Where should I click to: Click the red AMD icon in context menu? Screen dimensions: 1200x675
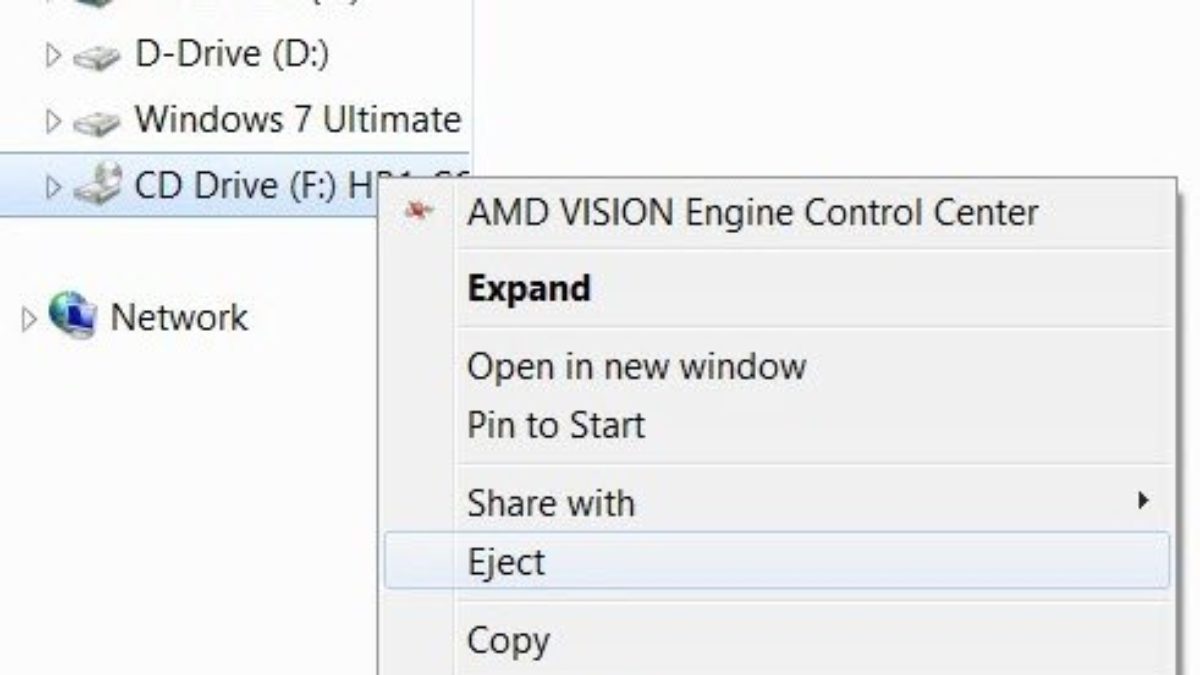(421, 212)
